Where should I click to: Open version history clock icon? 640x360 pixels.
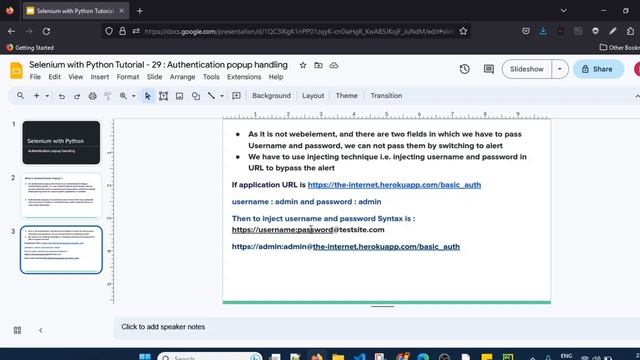coord(464,69)
